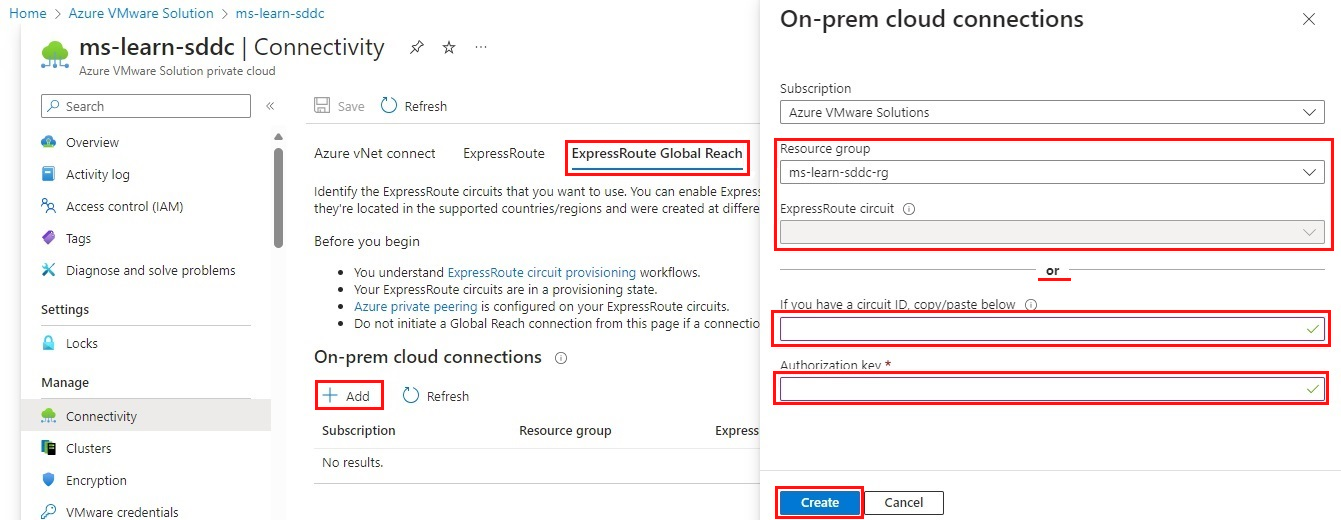Cancel the on-prem connection form

903,502
